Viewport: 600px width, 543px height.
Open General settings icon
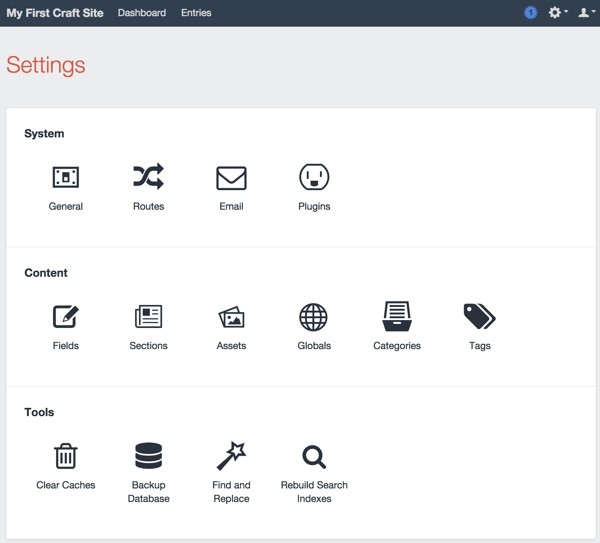pyautogui.click(x=66, y=177)
